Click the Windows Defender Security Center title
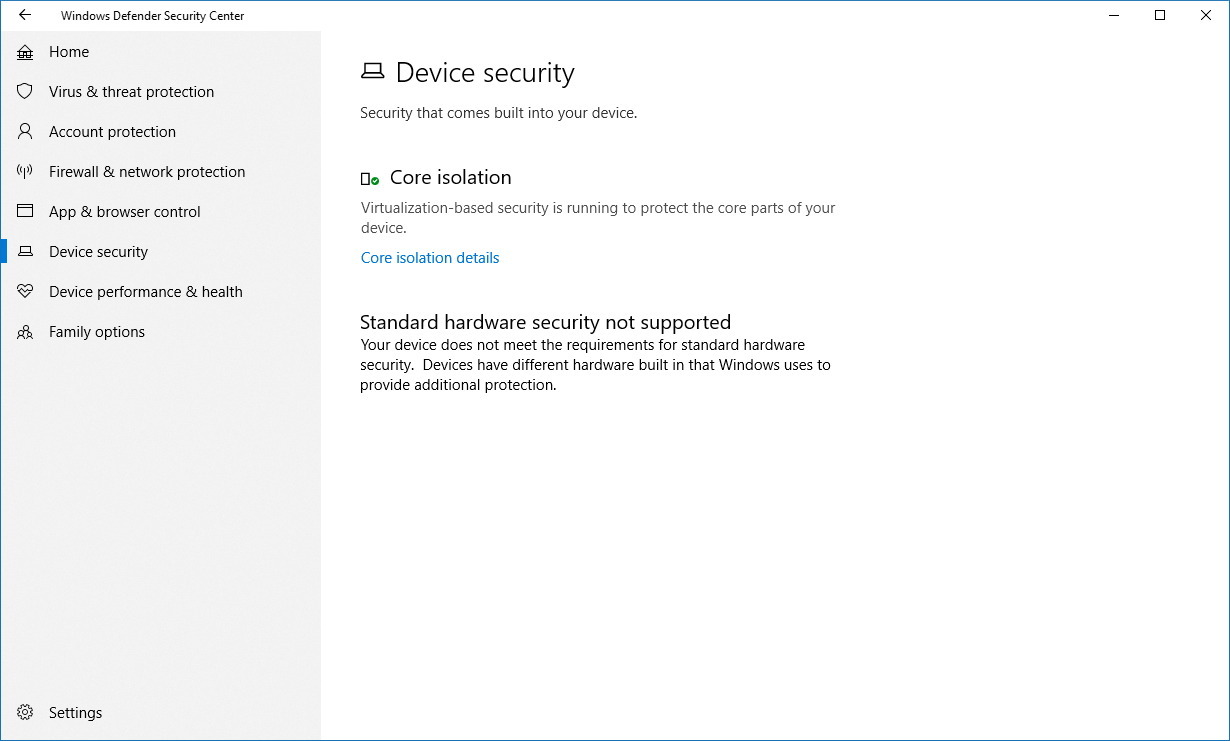This screenshot has width=1230, height=741. pos(152,16)
